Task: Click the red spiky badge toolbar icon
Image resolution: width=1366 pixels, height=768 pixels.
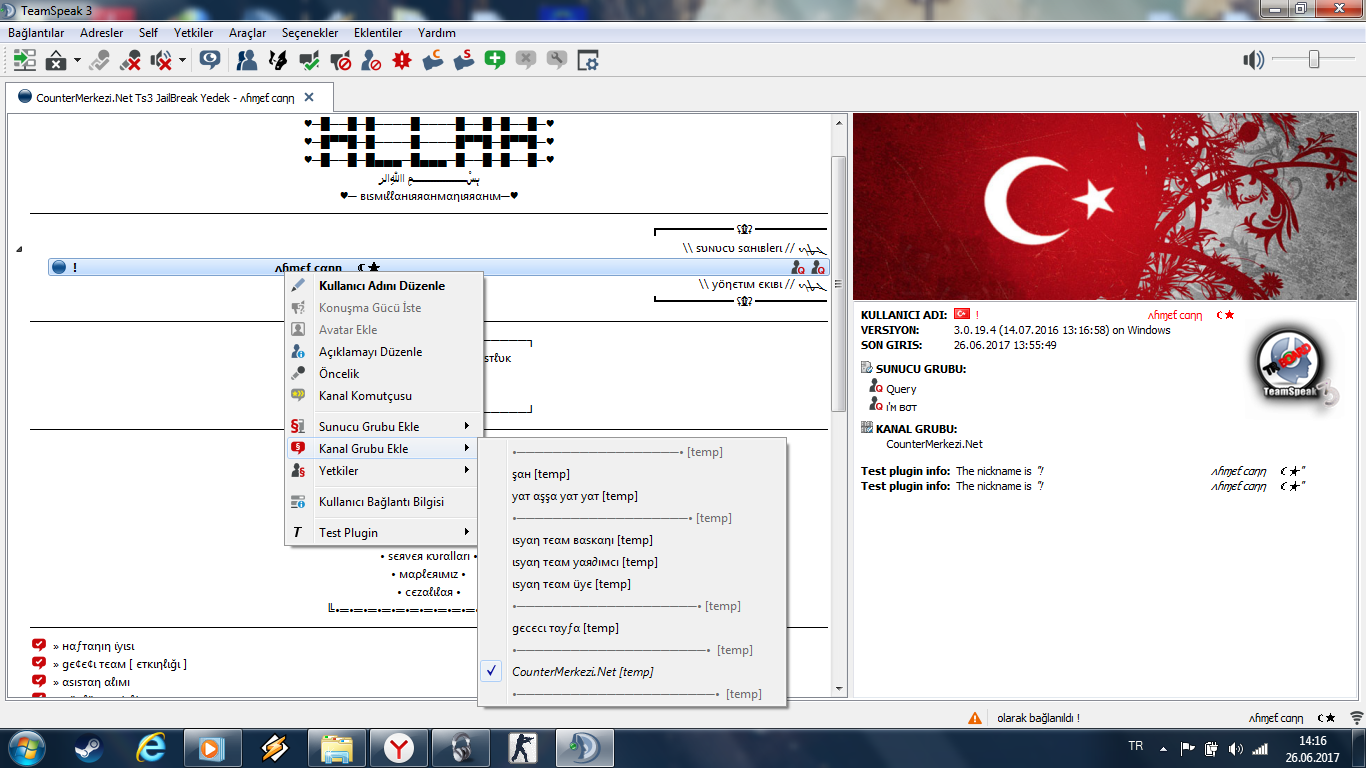Action: 402,60
